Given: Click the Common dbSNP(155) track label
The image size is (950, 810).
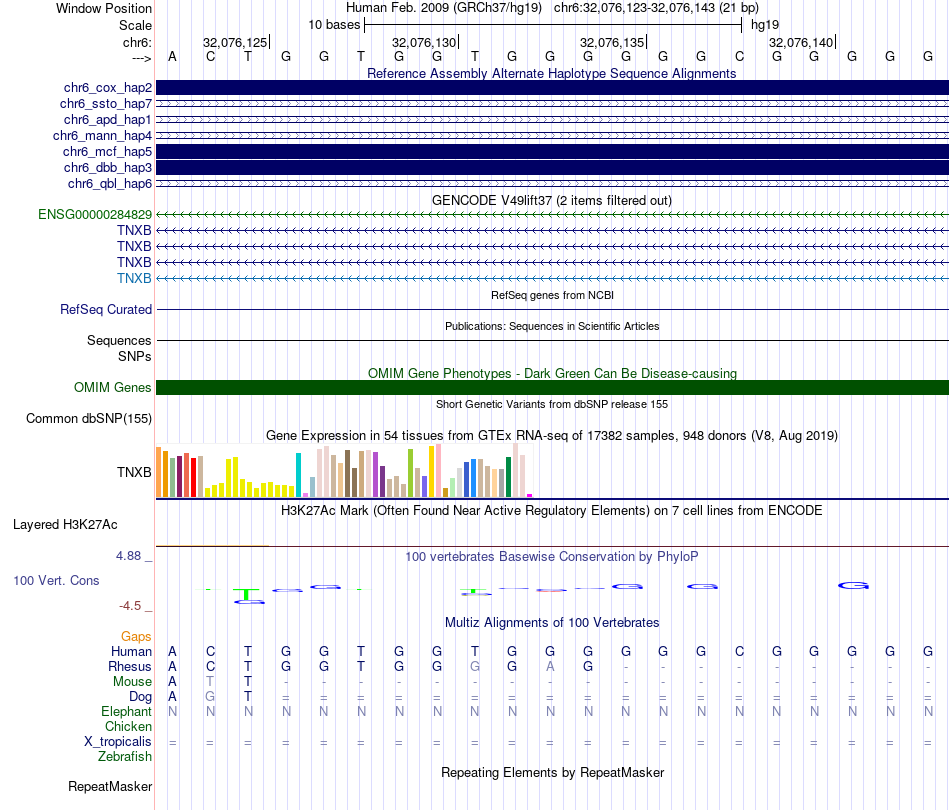Looking at the screenshot, I should pyautogui.click(x=88, y=419).
